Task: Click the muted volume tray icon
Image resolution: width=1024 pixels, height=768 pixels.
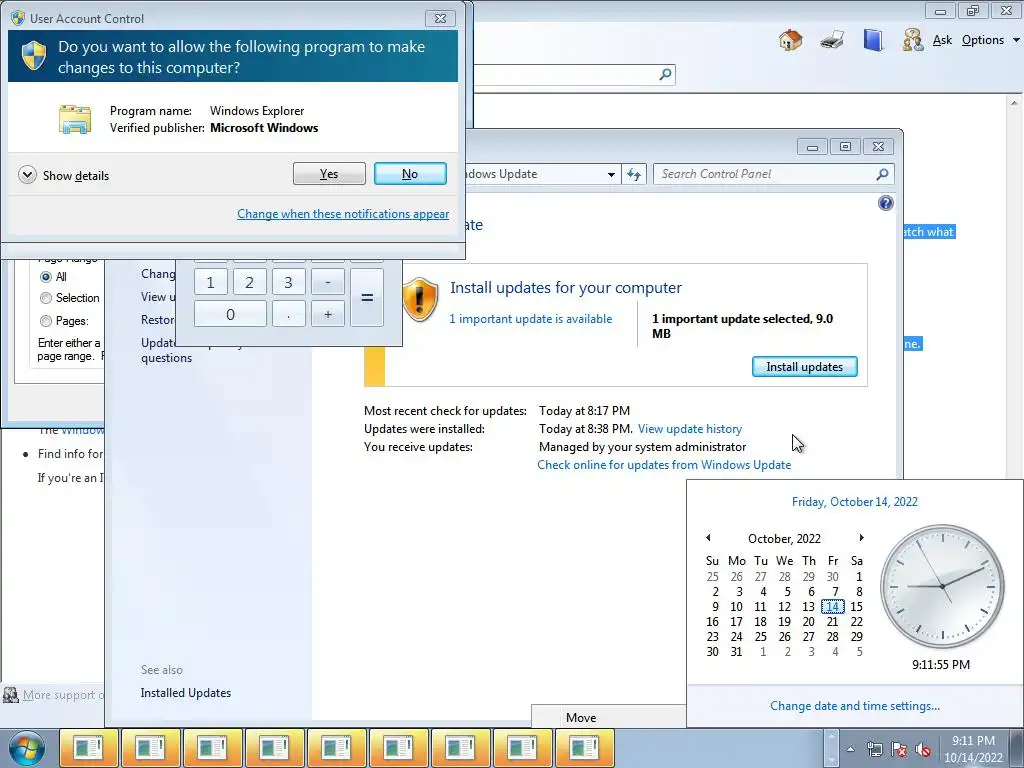Action: click(923, 749)
